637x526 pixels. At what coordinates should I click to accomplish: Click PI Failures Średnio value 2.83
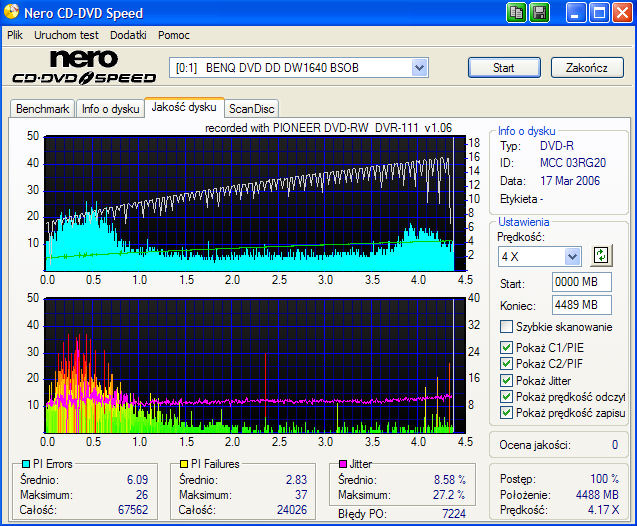[296, 480]
